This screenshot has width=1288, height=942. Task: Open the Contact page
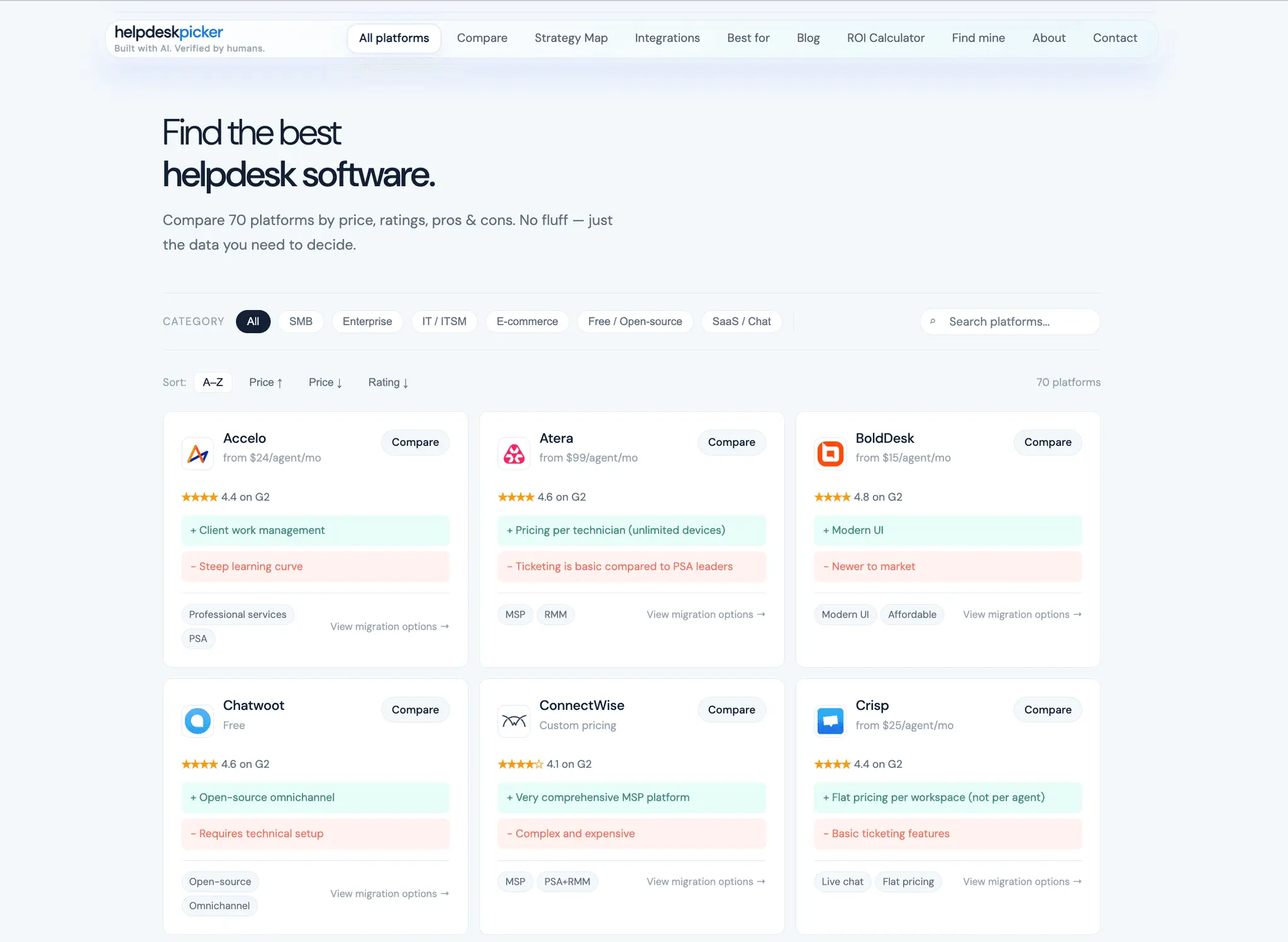tap(1114, 38)
